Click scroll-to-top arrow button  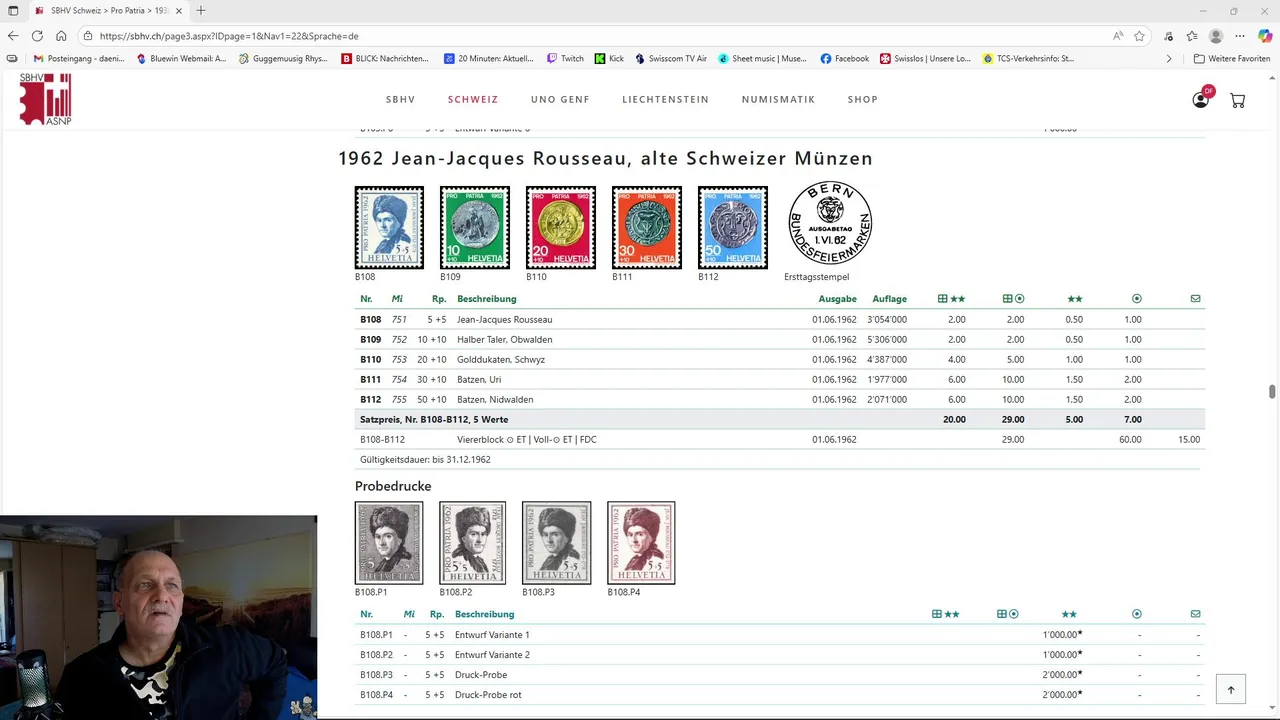(1231, 689)
